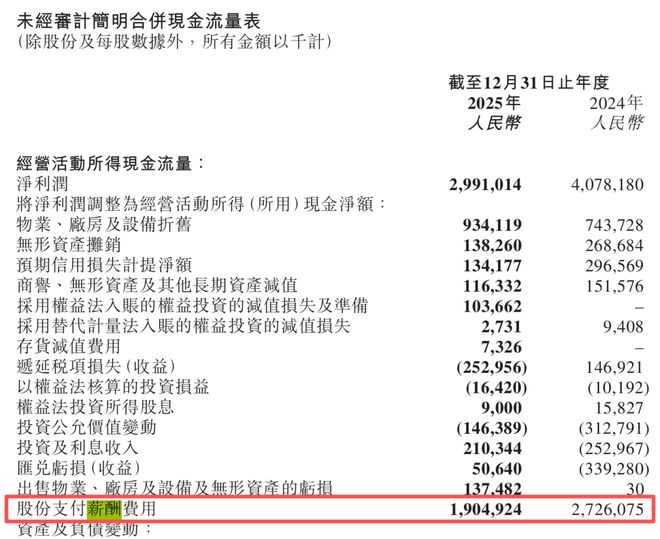Click the value 138,260
Image resolution: width=660 pixels, height=539 pixels.
(492, 246)
